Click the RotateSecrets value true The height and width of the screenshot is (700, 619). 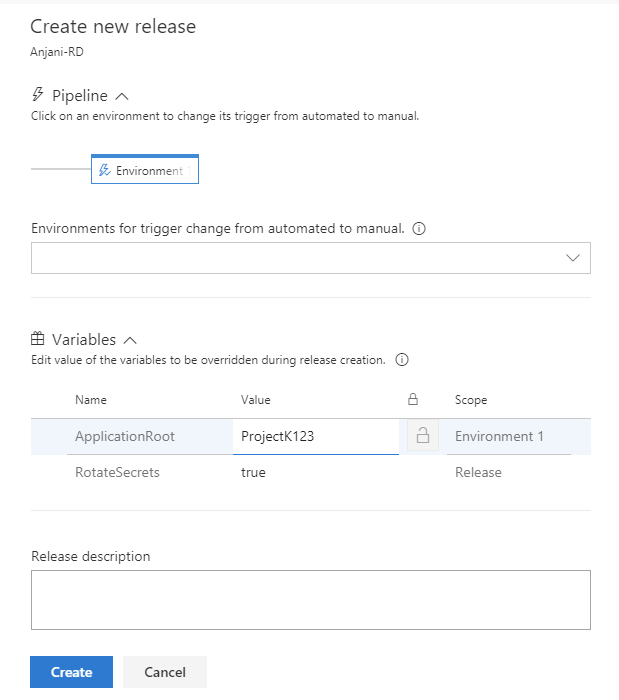tap(253, 472)
